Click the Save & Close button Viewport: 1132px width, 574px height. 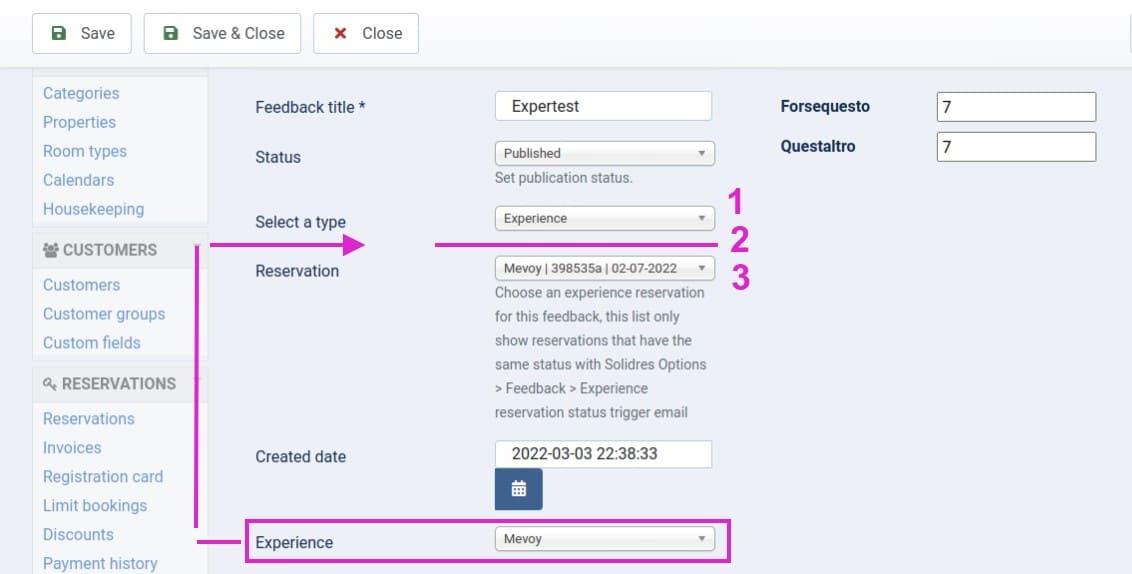pyautogui.click(x=224, y=33)
